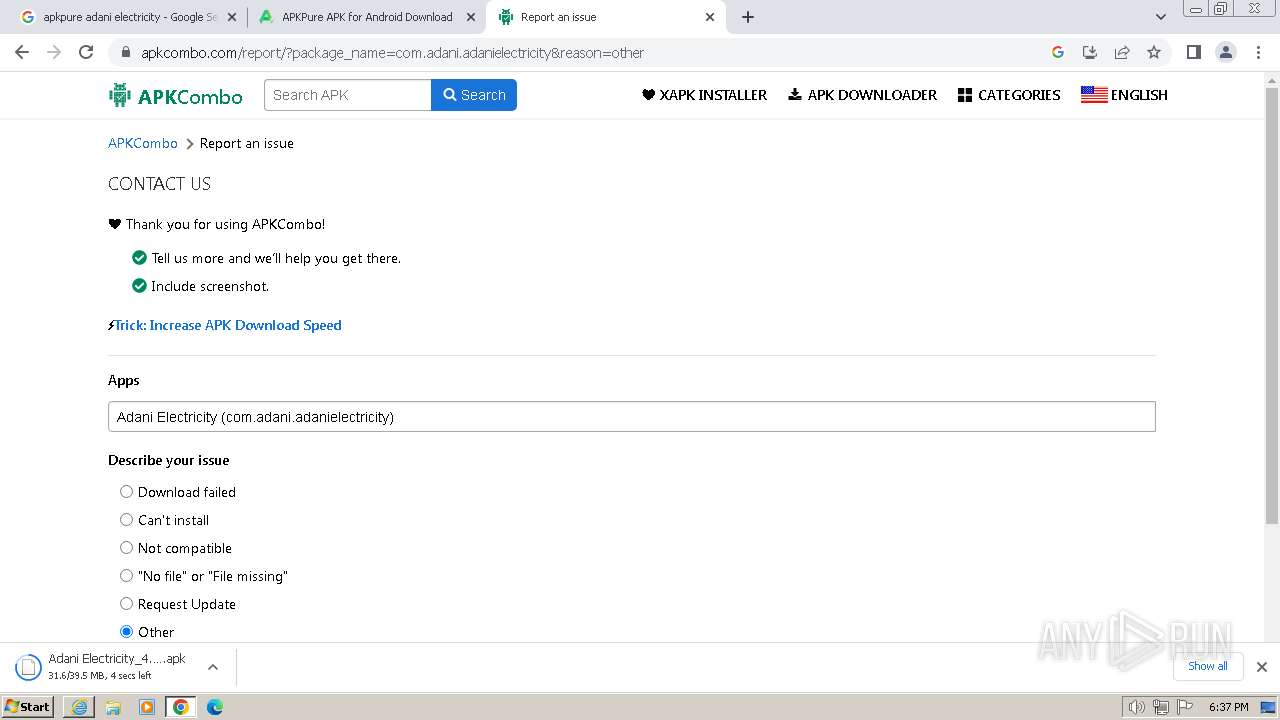The image size is (1280, 720).
Task: Select "No file" or "File missing" option
Action: tap(126, 576)
